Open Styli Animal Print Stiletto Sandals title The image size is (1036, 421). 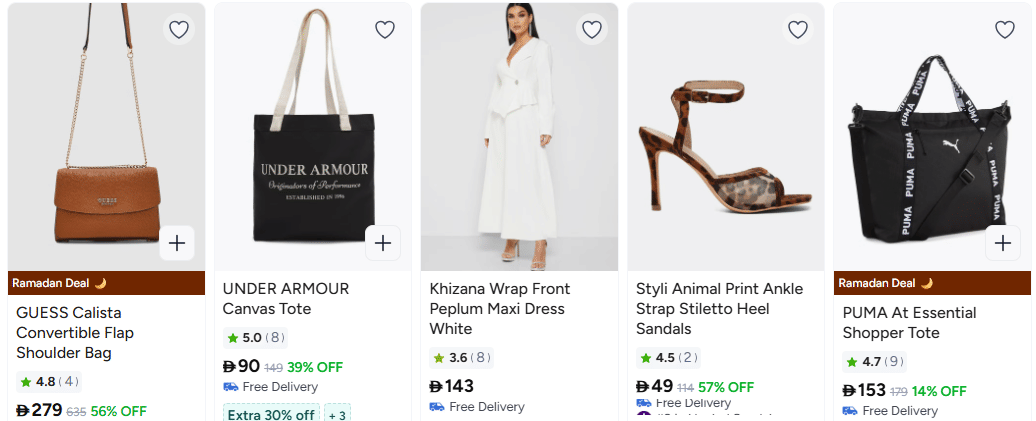click(x=719, y=308)
